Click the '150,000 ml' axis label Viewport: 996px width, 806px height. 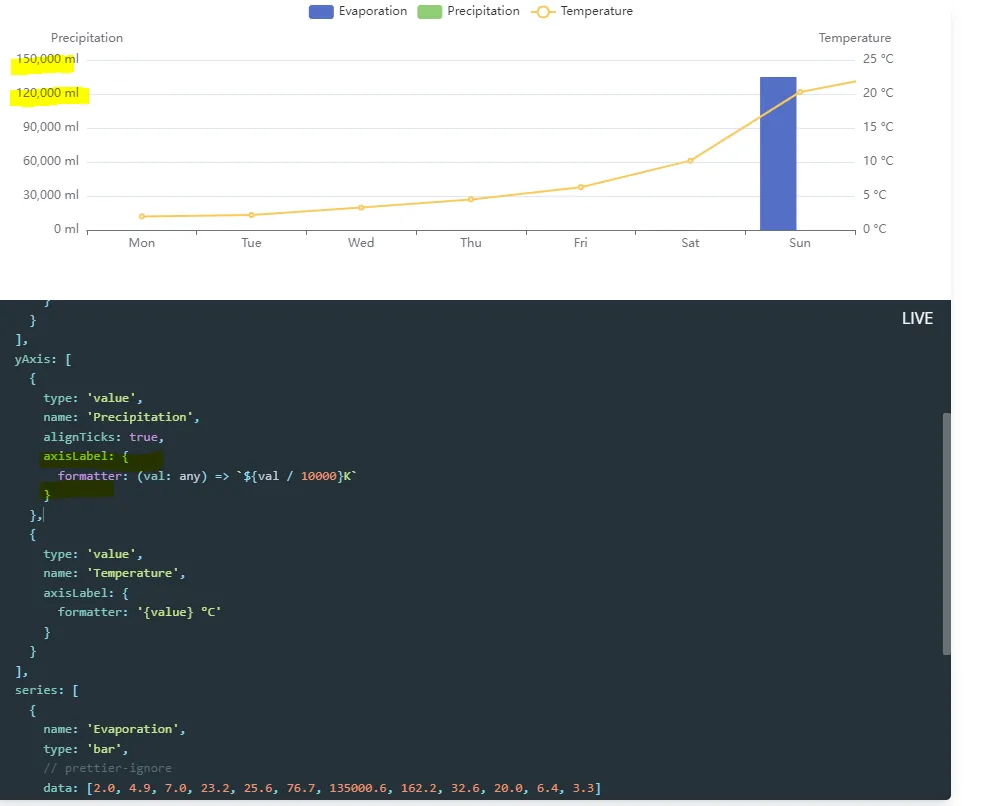(x=48, y=59)
